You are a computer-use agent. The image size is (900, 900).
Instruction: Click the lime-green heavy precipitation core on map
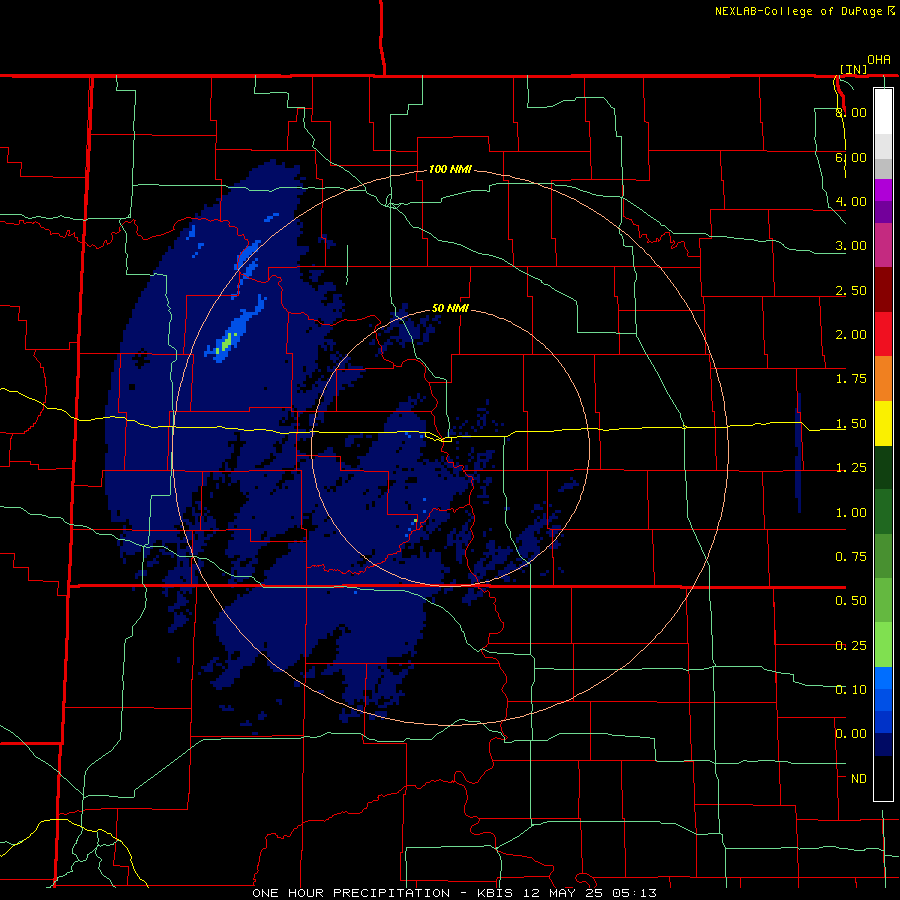(x=226, y=343)
